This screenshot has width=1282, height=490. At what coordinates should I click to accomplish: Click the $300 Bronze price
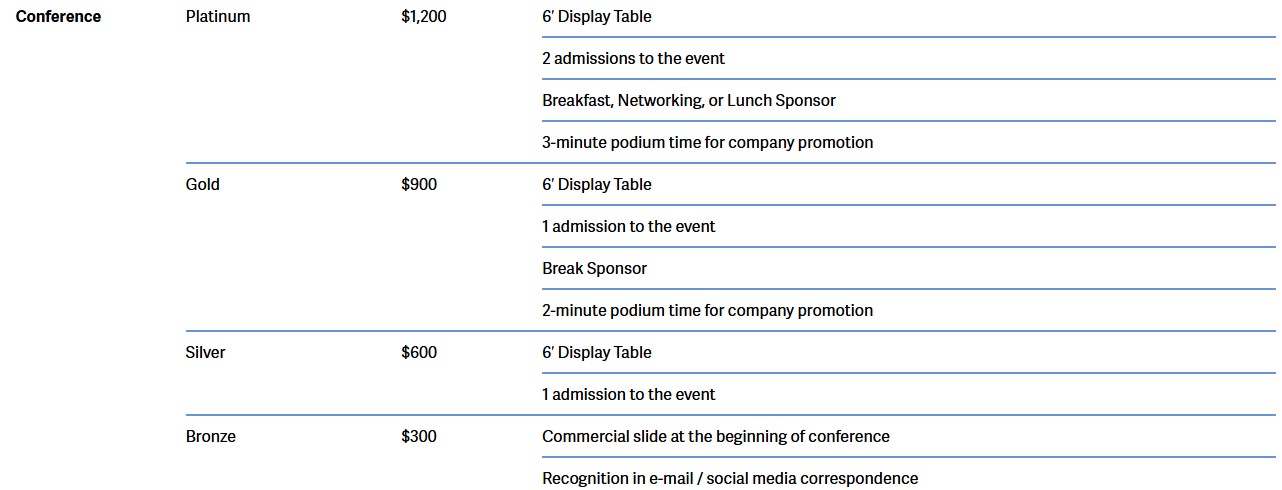[419, 437]
